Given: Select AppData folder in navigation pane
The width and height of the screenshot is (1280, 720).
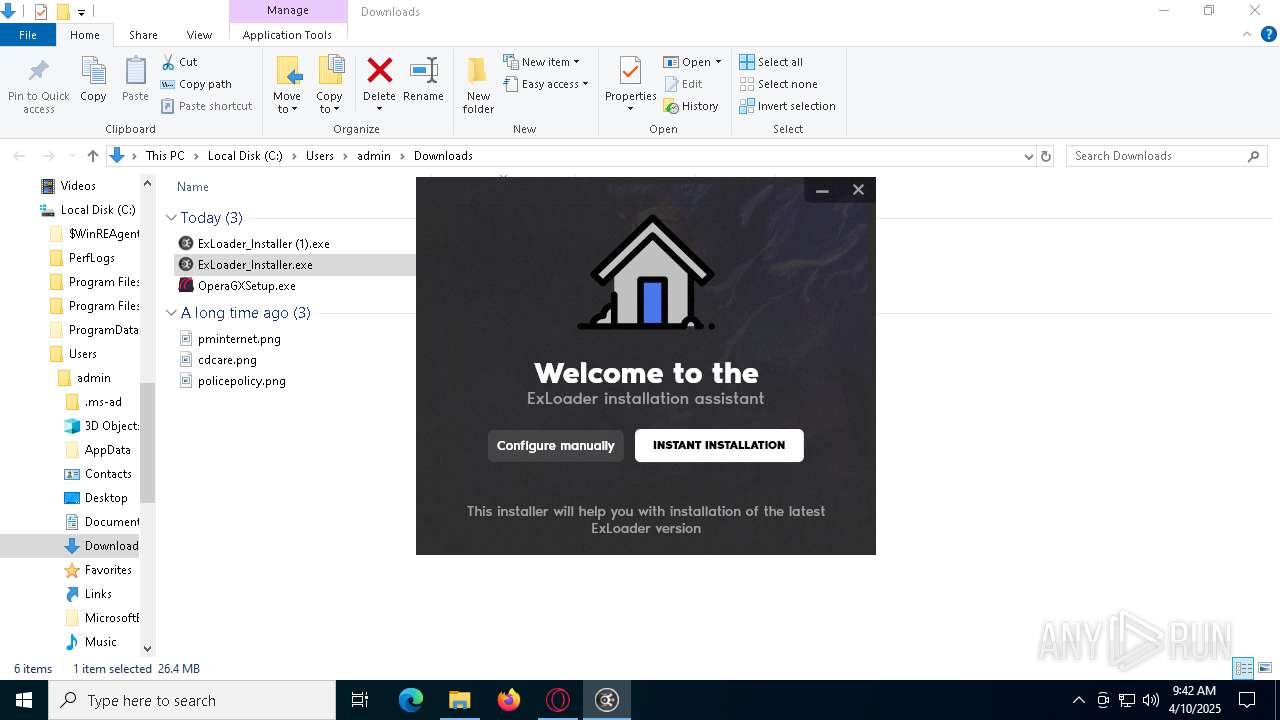Looking at the screenshot, I should pyautogui.click(x=107, y=450).
